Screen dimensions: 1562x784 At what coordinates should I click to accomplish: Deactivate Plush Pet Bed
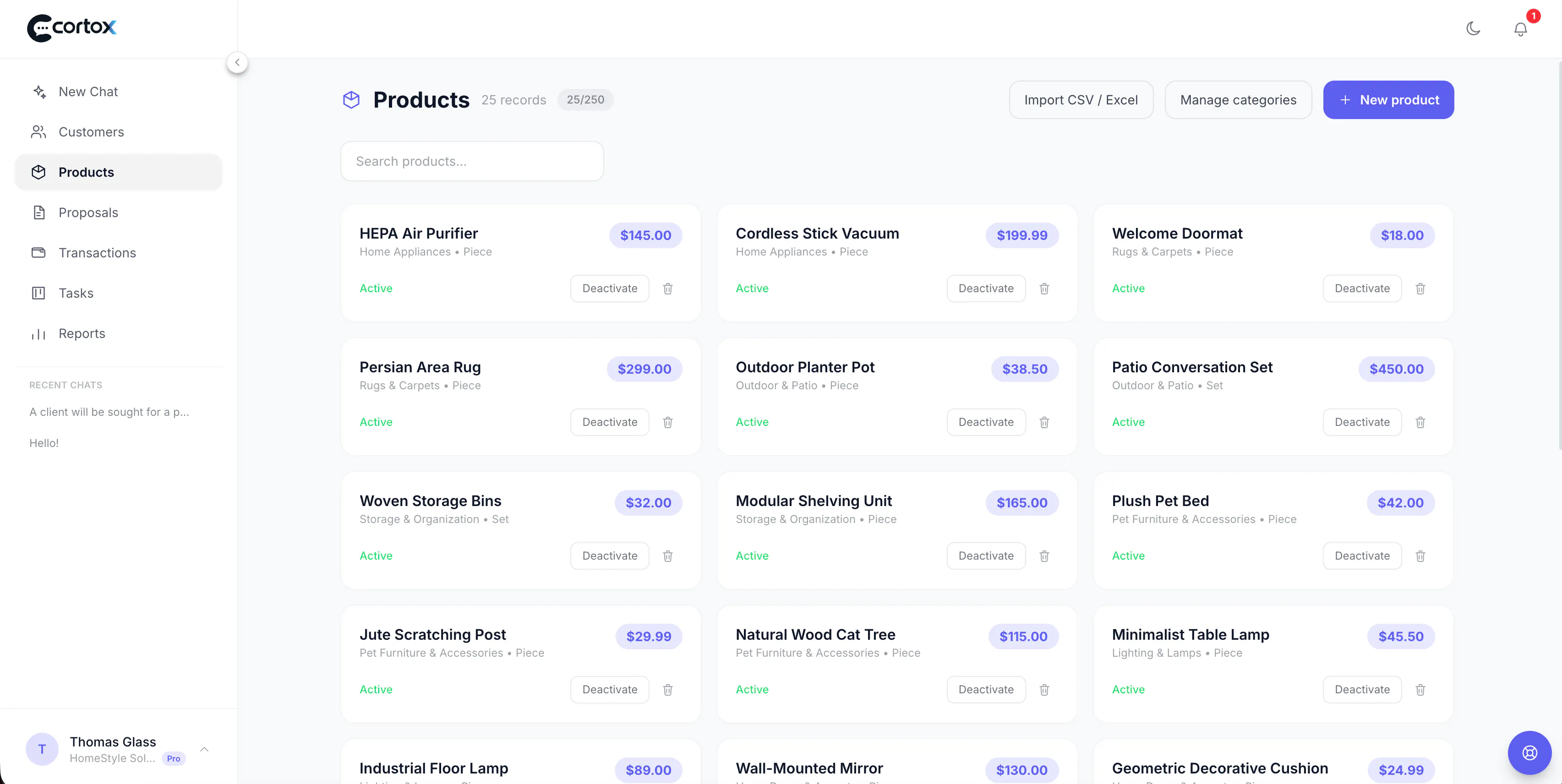pyautogui.click(x=1362, y=556)
